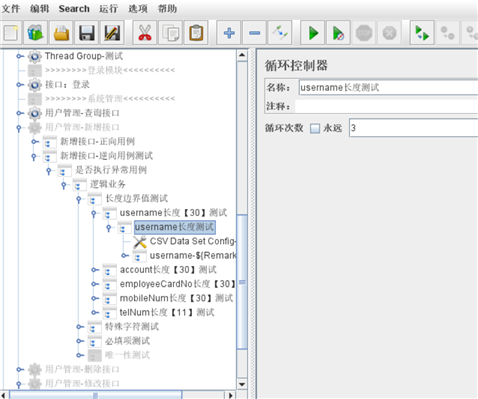This screenshot has width=478, height=399.
Task: Click the horizontal scrollbar thumb of tree
Action: [x=96, y=395]
